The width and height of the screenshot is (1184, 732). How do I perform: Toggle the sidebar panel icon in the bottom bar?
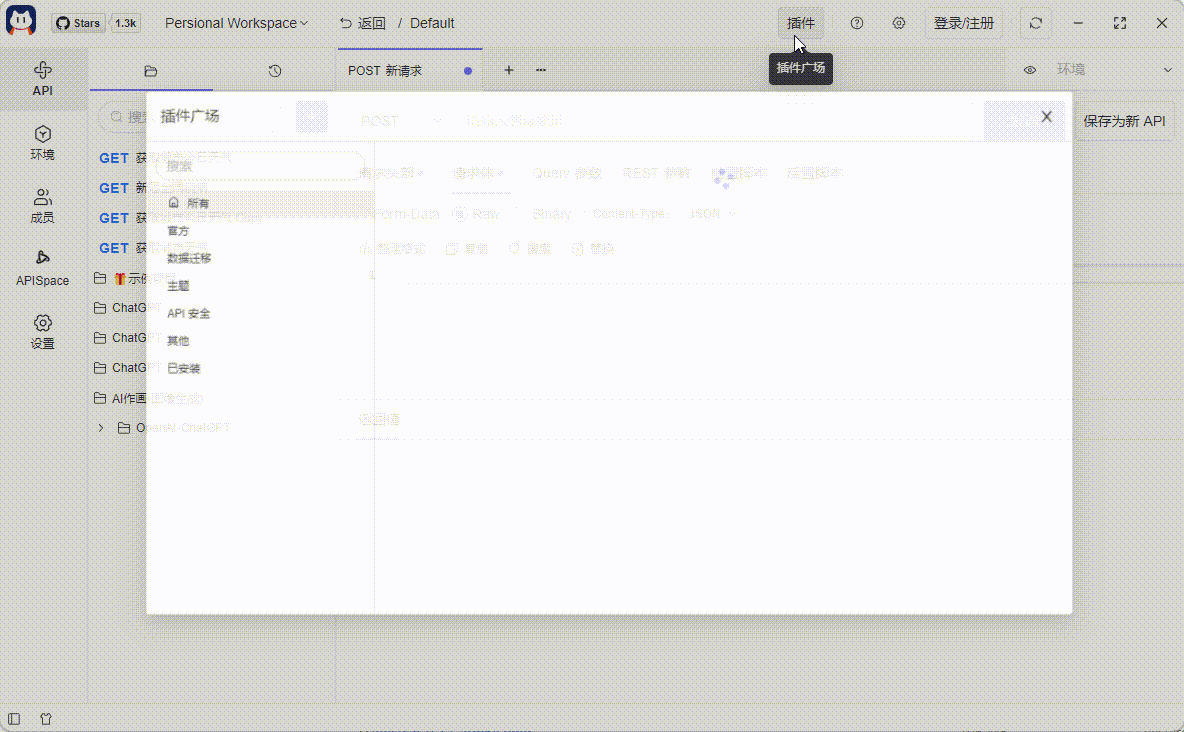(x=14, y=719)
